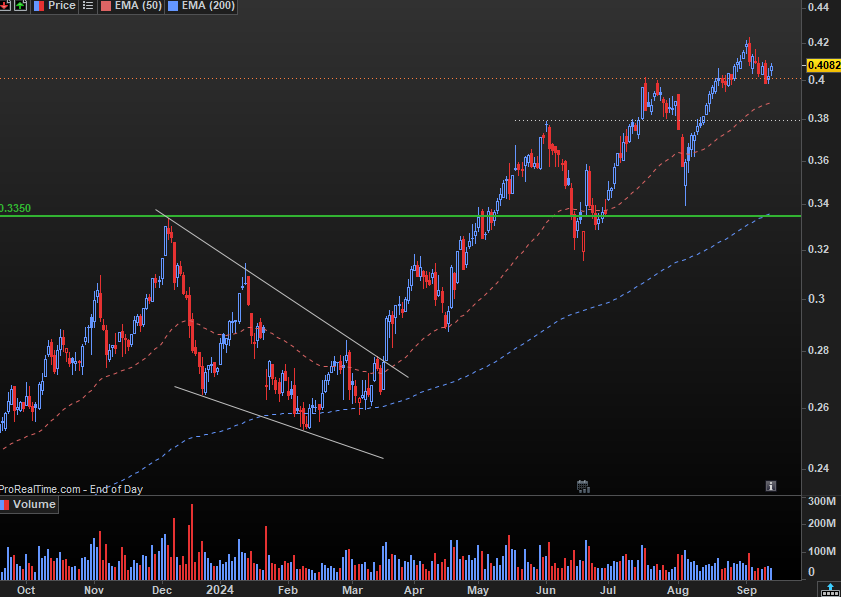Click the Sep label on time axis
Image resolution: width=841 pixels, height=597 pixels.
[x=747, y=590]
